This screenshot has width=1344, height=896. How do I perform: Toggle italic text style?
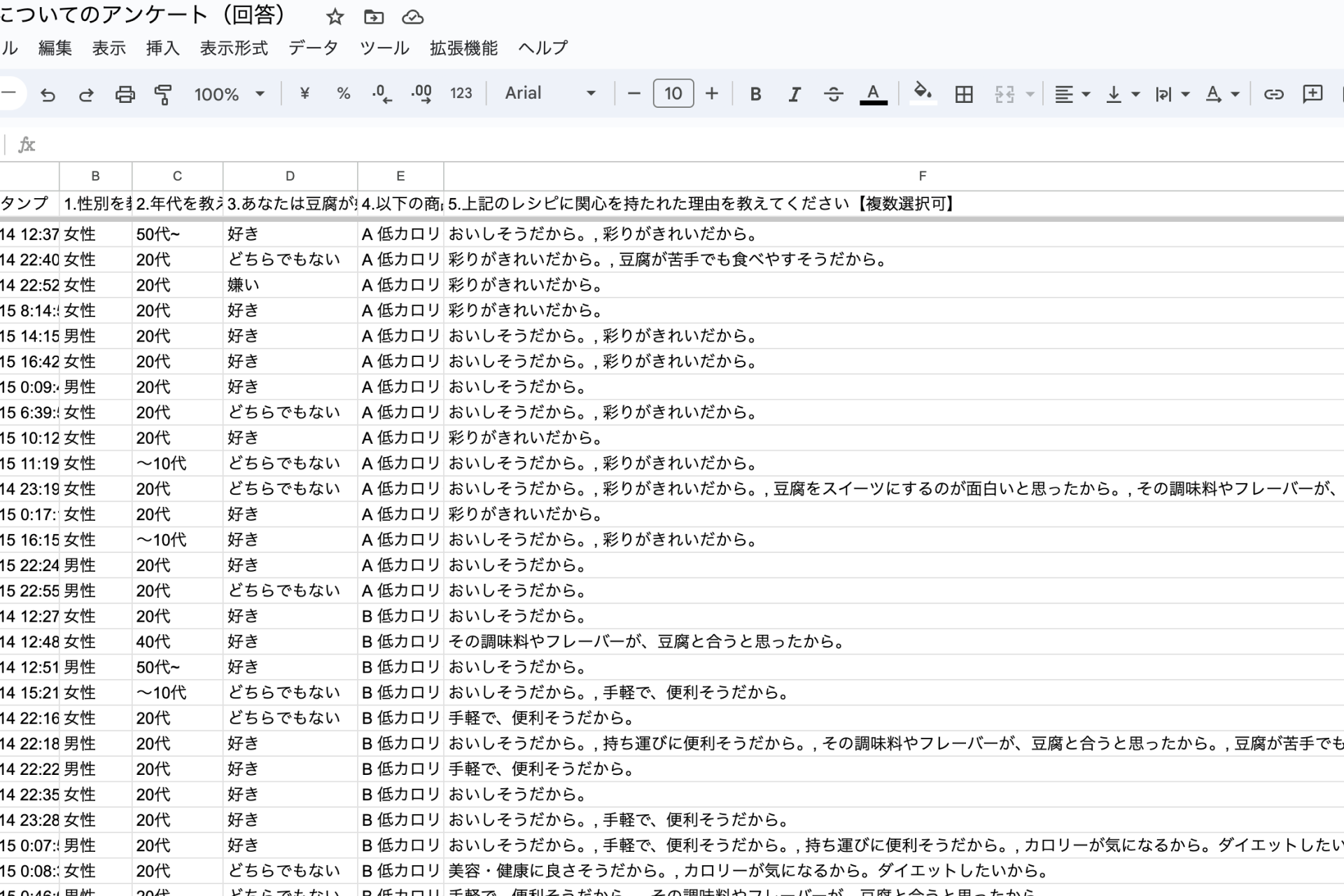coord(794,94)
